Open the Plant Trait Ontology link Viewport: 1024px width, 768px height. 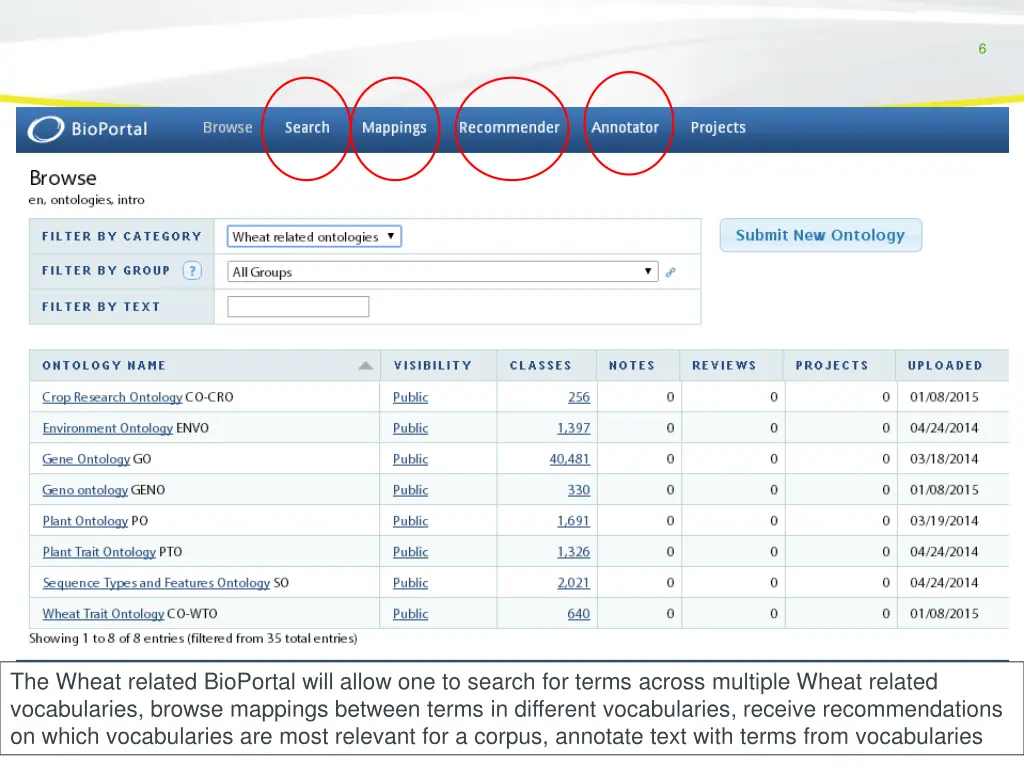click(x=99, y=552)
